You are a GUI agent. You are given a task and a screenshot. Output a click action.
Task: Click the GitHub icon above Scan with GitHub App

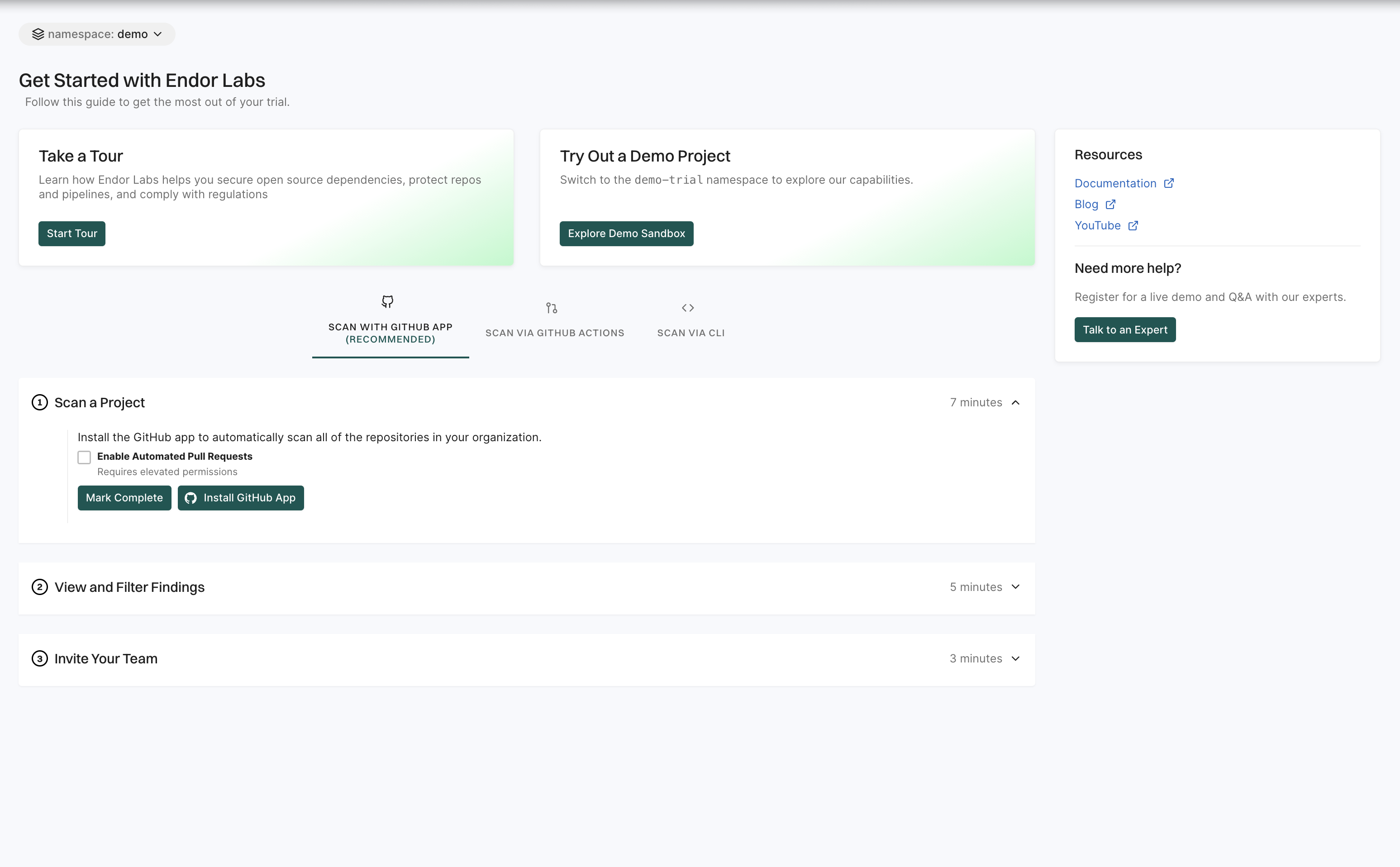point(387,302)
